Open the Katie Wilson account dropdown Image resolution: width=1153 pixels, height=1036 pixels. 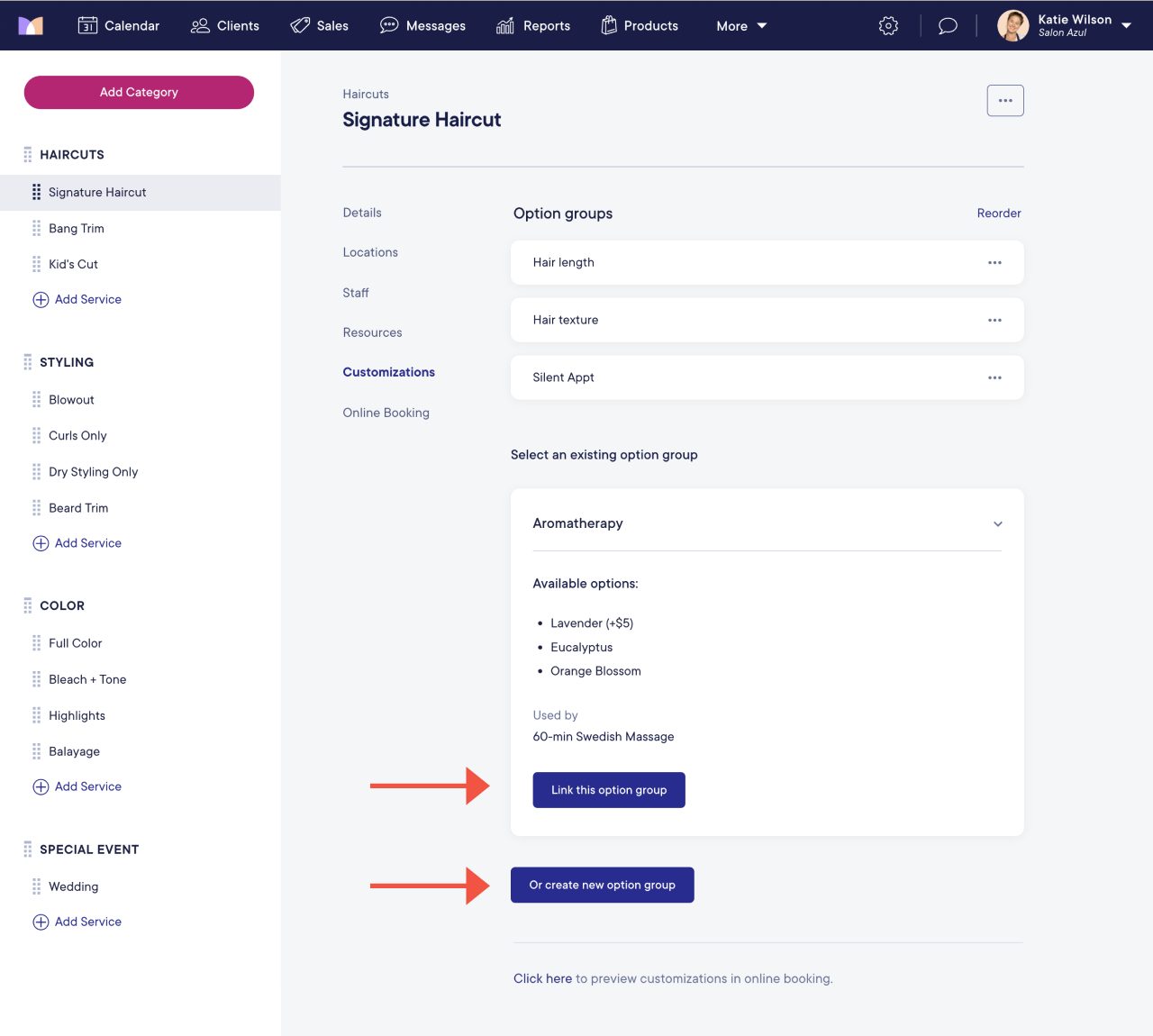1065,25
